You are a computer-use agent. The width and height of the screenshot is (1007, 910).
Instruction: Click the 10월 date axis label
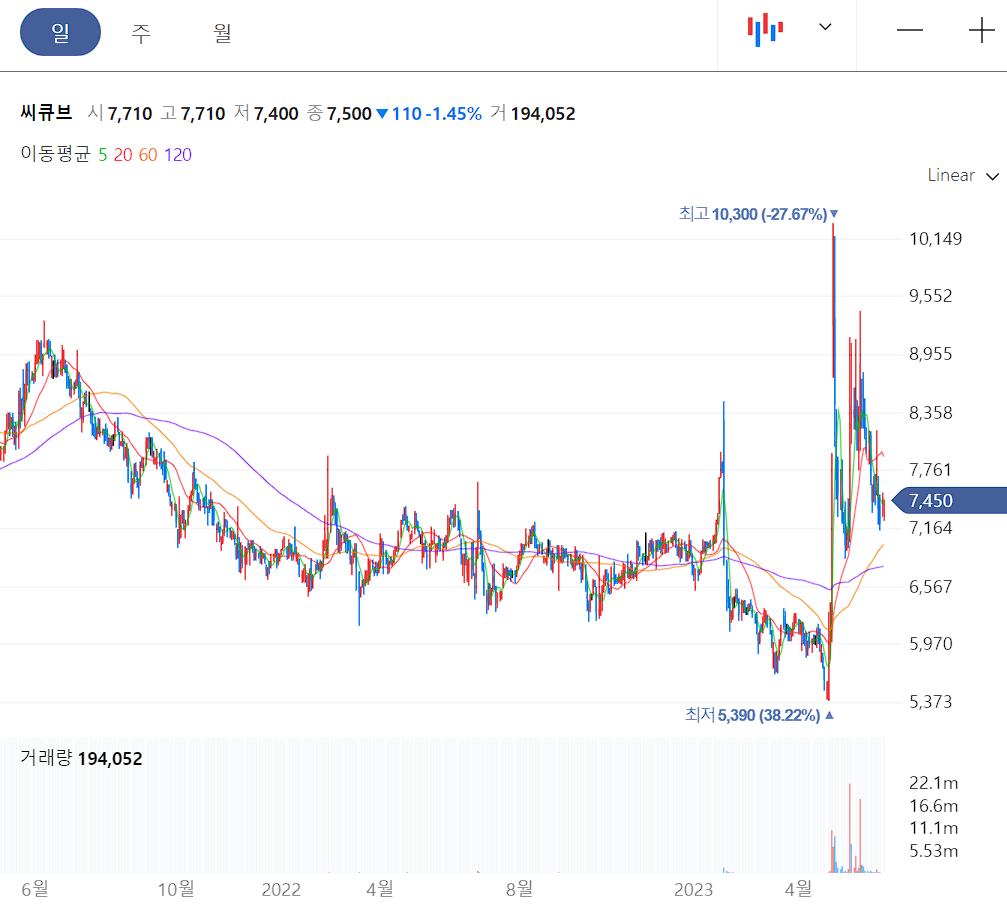tap(176, 889)
